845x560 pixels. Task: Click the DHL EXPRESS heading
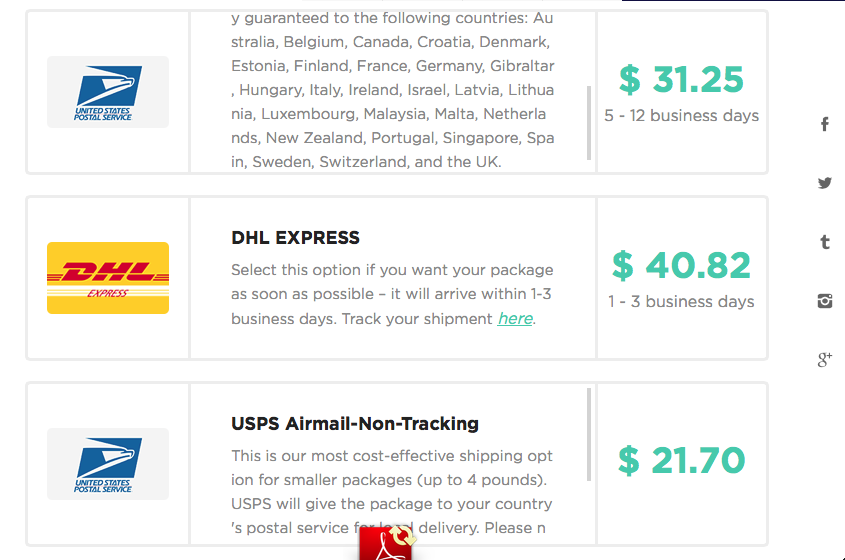coord(295,238)
